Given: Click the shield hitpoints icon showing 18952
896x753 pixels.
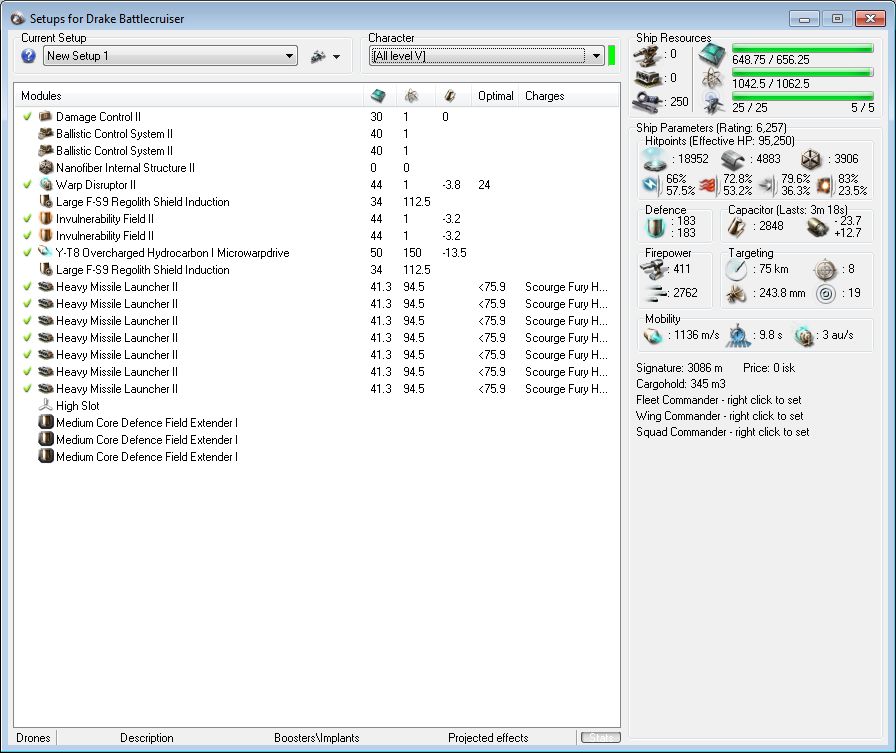Looking at the screenshot, I should pos(654,159).
